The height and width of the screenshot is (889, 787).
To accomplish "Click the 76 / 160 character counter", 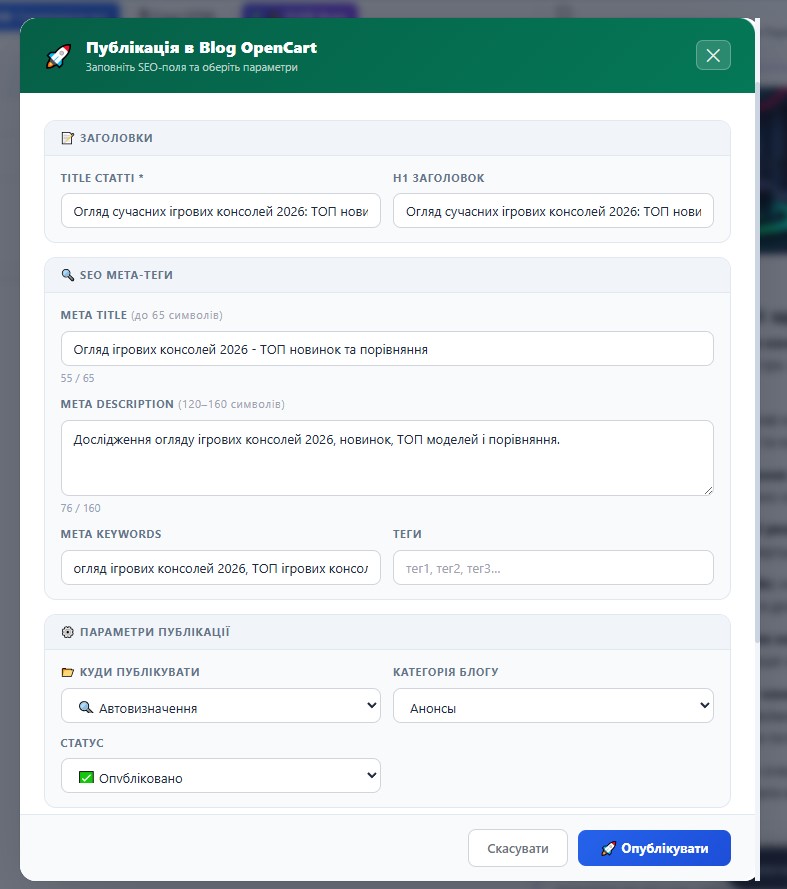I will 81,508.
